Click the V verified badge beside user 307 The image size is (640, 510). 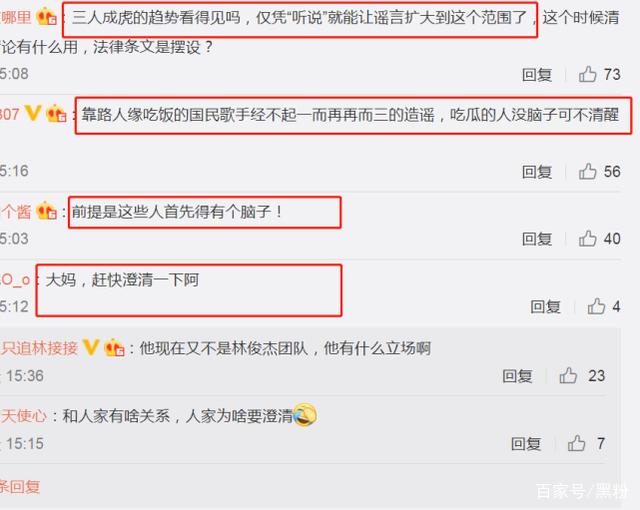tap(33, 113)
